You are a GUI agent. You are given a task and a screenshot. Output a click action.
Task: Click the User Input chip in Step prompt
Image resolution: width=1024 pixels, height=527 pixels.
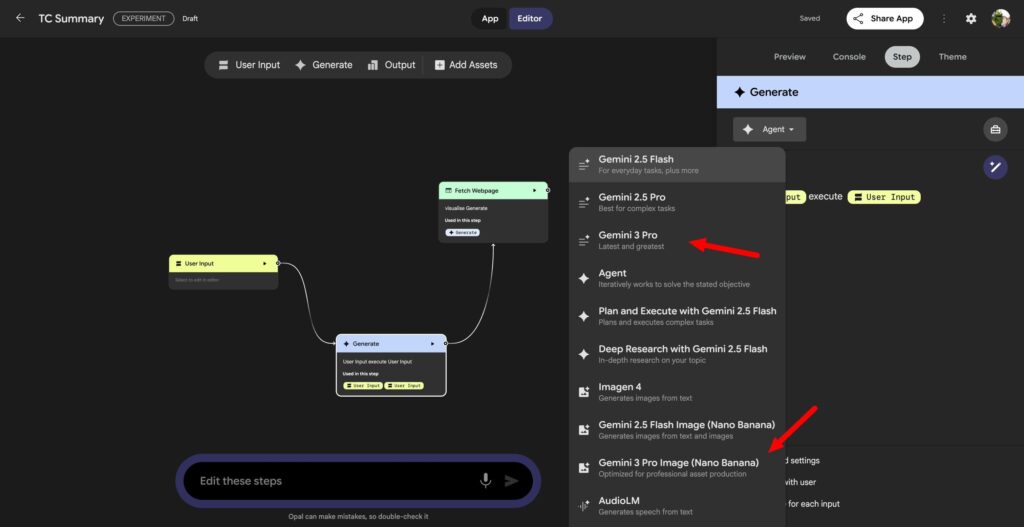tap(884, 197)
